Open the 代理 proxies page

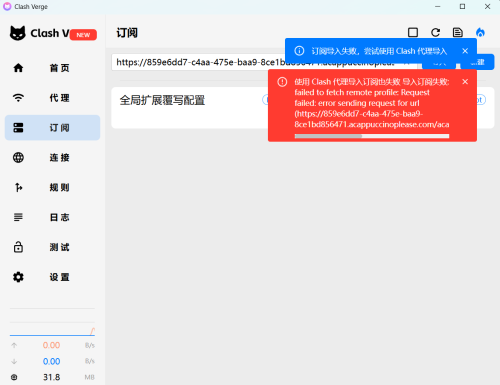[x=52, y=98]
